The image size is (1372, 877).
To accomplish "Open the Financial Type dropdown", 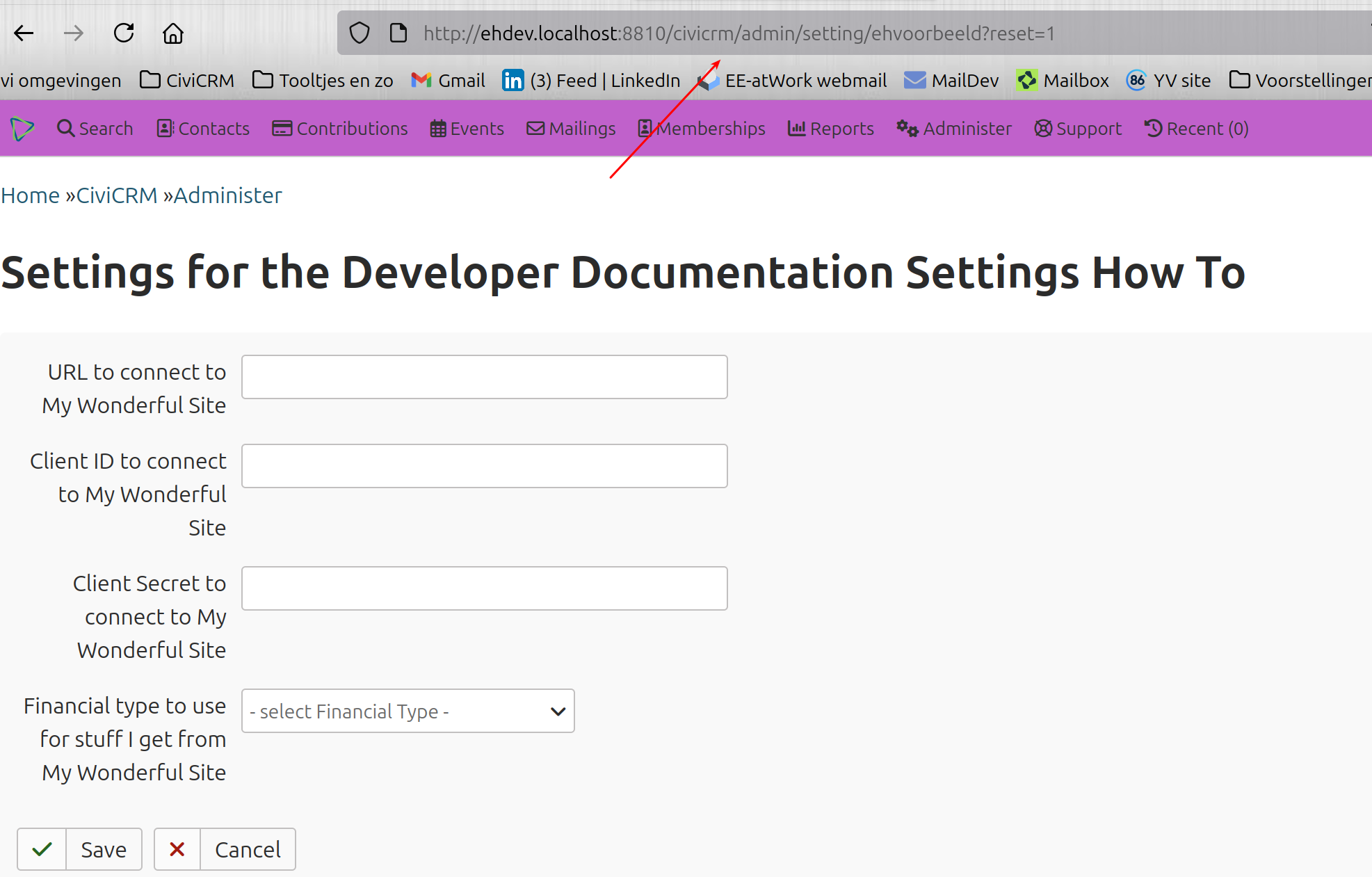I will click(407, 711).
